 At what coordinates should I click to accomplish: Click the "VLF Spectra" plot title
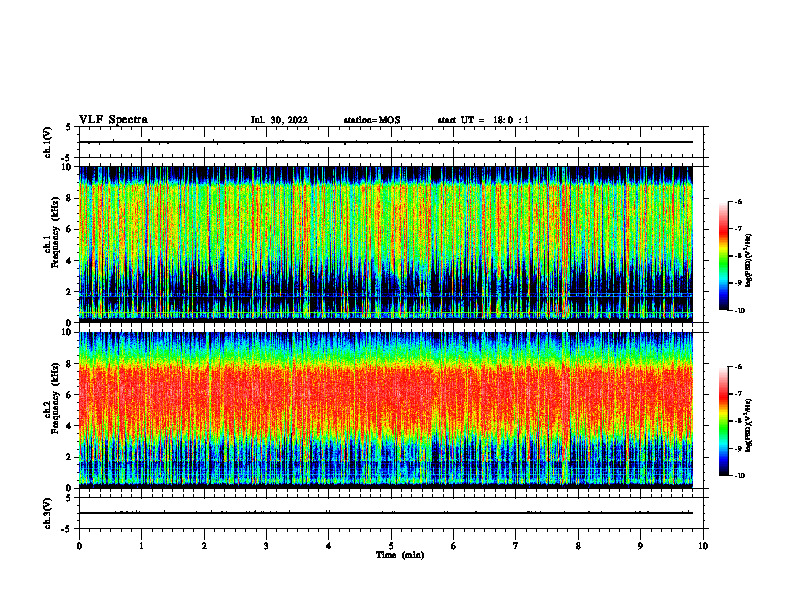click(113, 120)
